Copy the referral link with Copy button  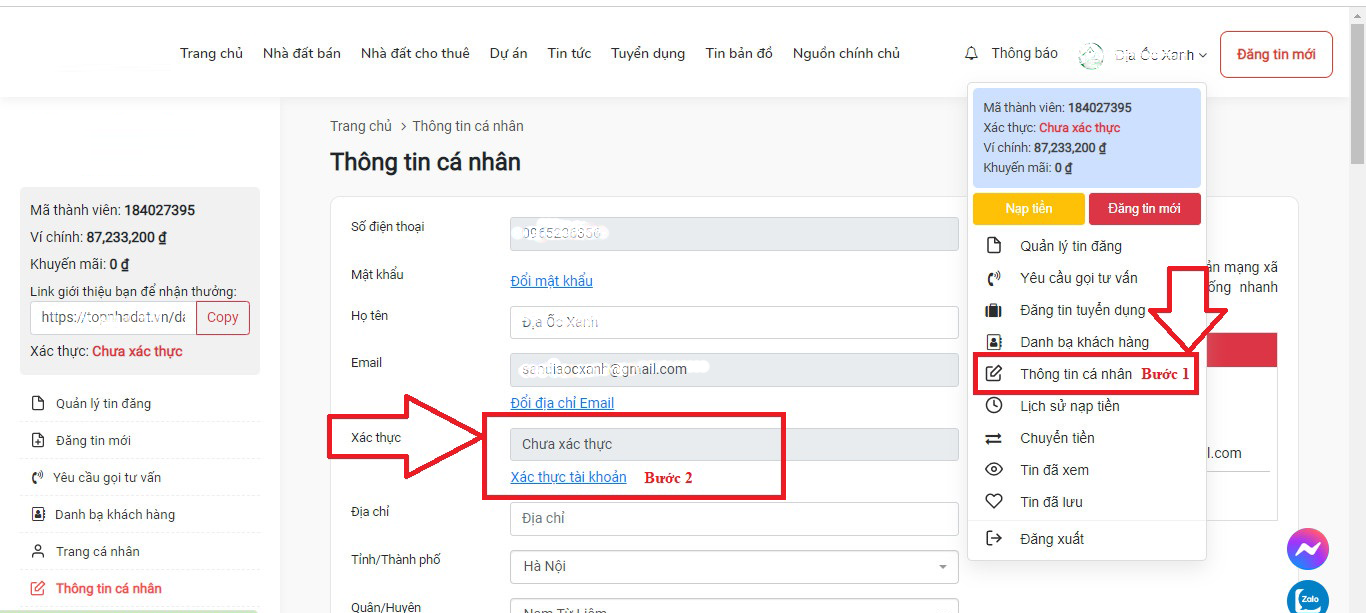click(222, 318)
